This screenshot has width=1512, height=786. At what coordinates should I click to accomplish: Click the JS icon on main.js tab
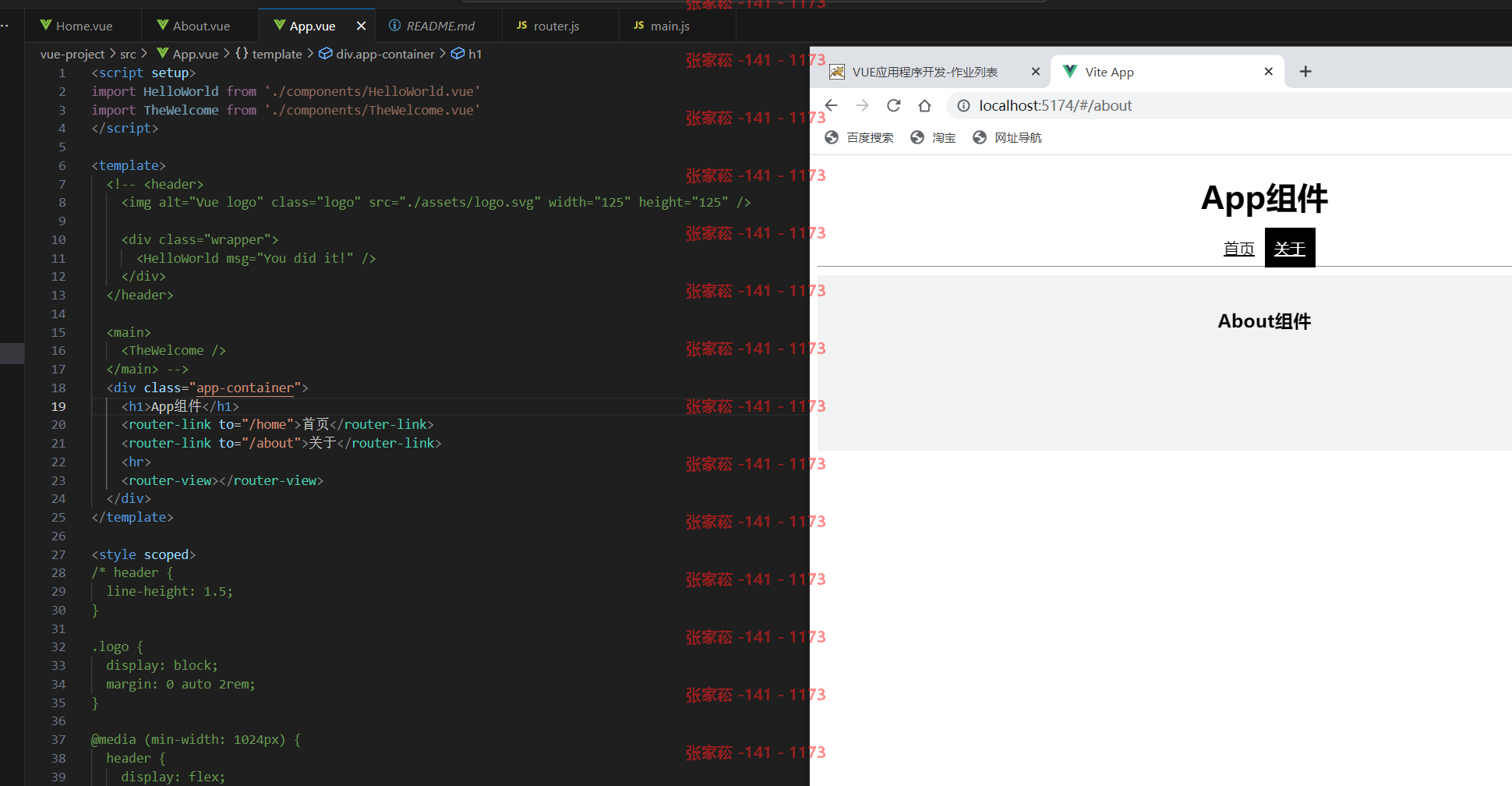638,26
